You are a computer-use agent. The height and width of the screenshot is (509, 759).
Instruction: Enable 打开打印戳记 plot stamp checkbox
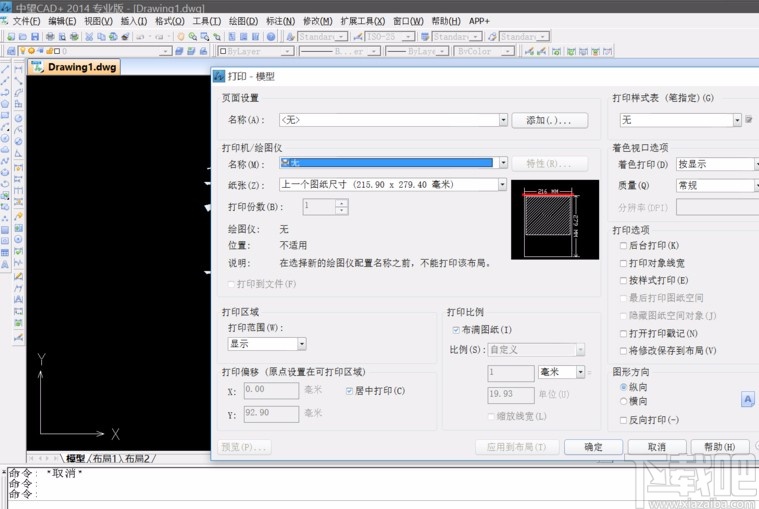pyautogui.click(x=623, y=333)
